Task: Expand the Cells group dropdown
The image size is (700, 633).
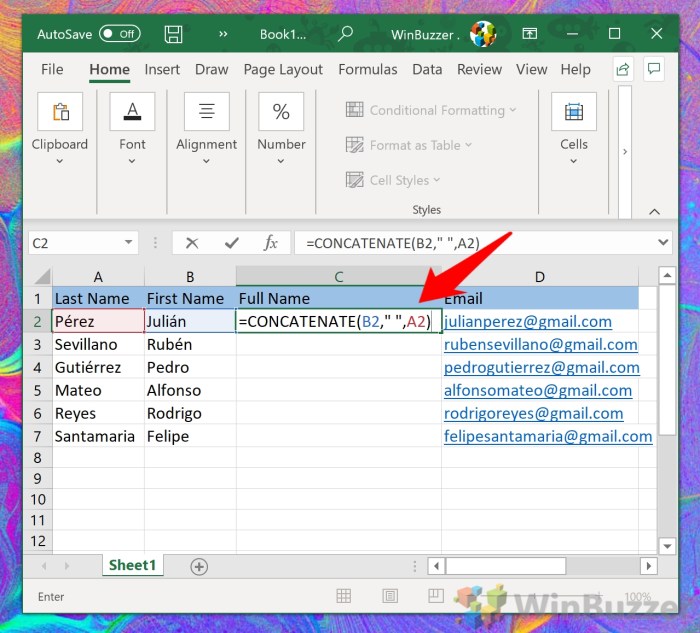Action: (x=574, y=161)
